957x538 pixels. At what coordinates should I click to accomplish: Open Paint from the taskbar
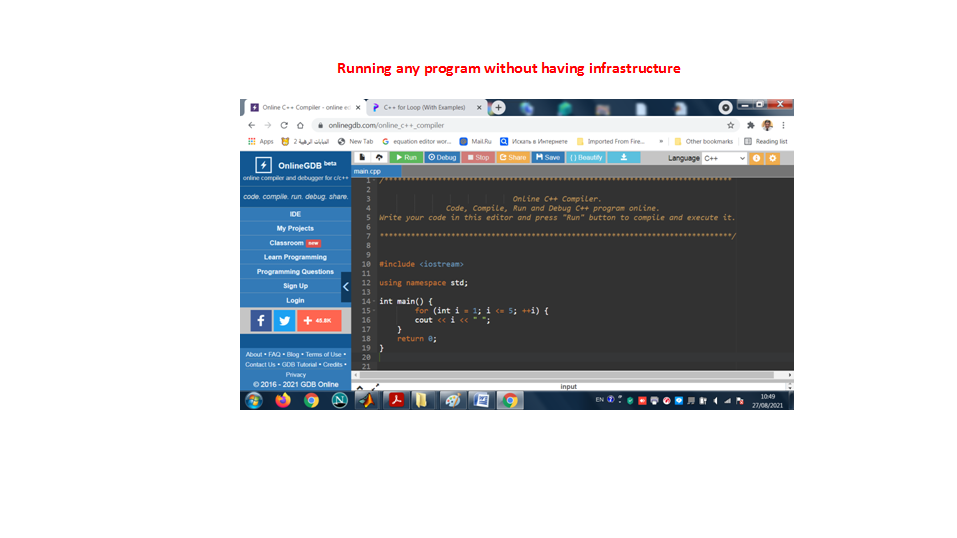tap(452, 401)
